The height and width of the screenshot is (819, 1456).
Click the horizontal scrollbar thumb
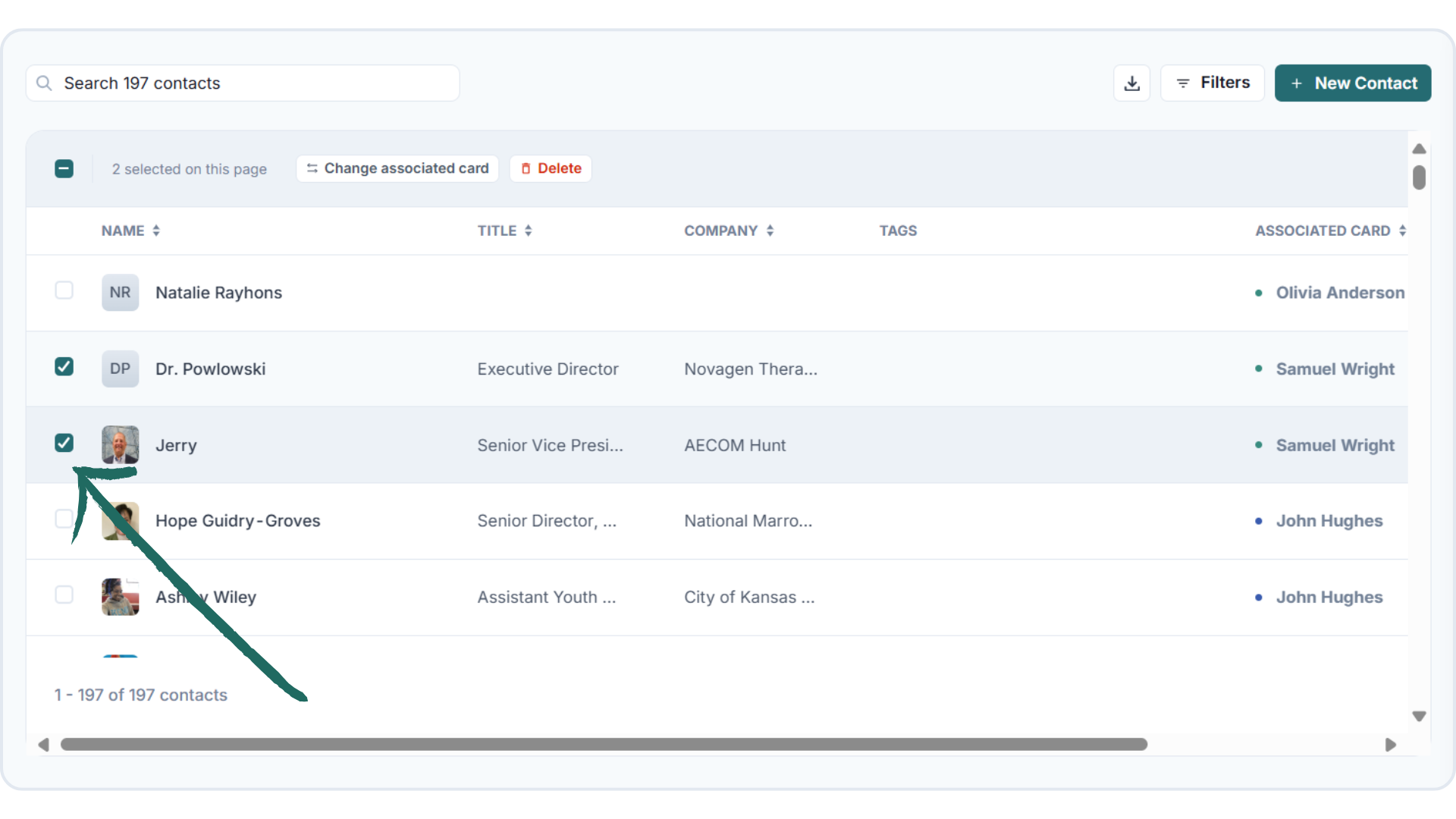coord(604,745)
